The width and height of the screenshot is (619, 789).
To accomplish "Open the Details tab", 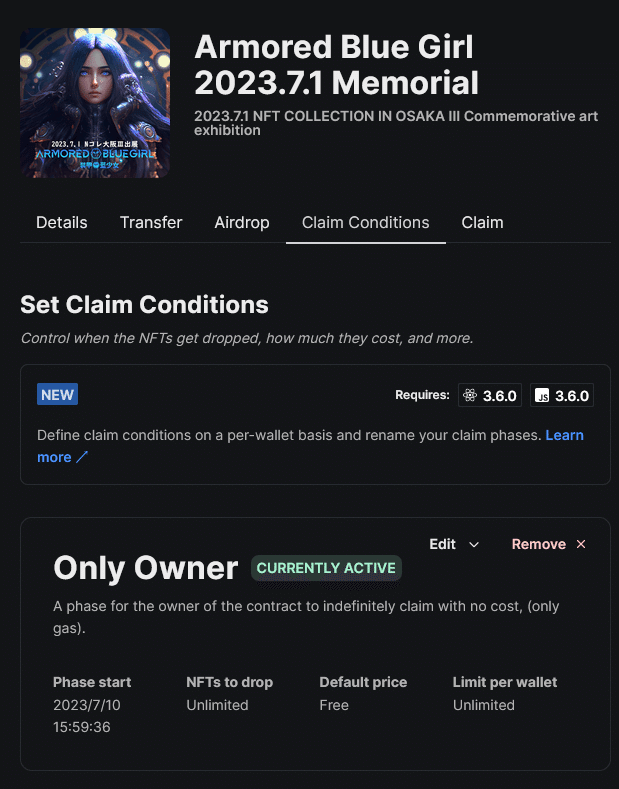I will [x=62, y=222].
